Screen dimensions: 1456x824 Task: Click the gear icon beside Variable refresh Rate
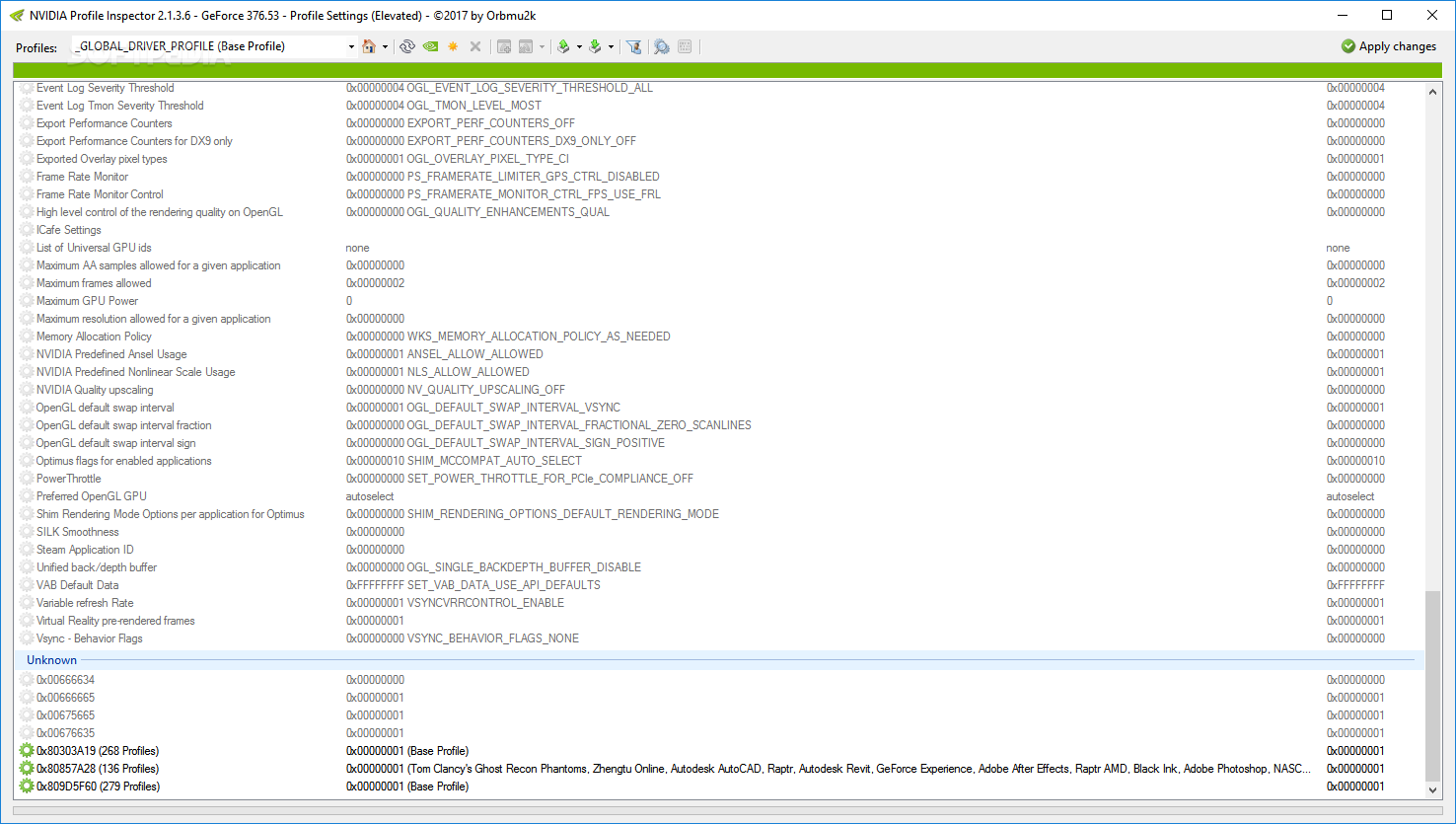pos(27,603)
